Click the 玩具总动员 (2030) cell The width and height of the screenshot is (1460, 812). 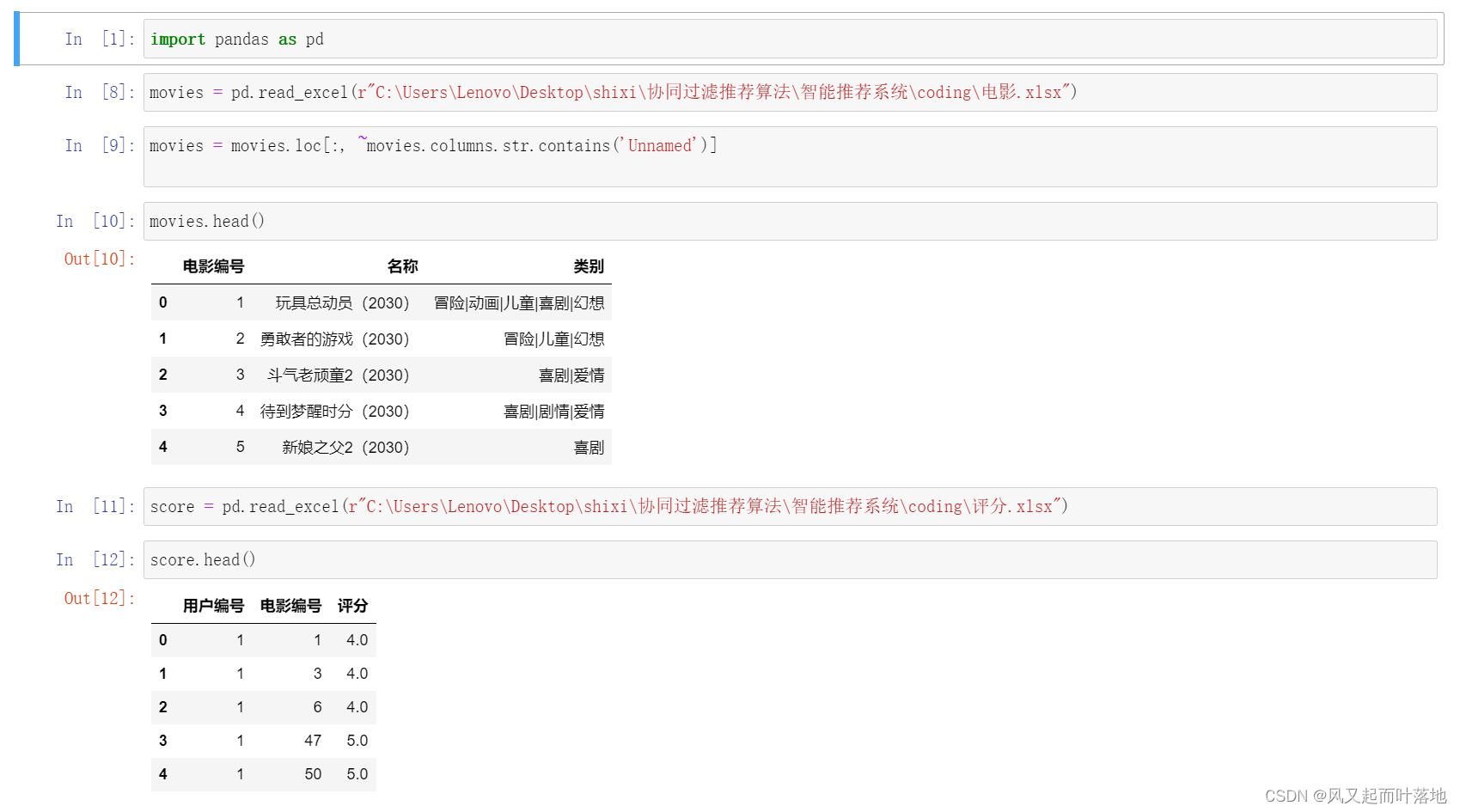[342, 302]
